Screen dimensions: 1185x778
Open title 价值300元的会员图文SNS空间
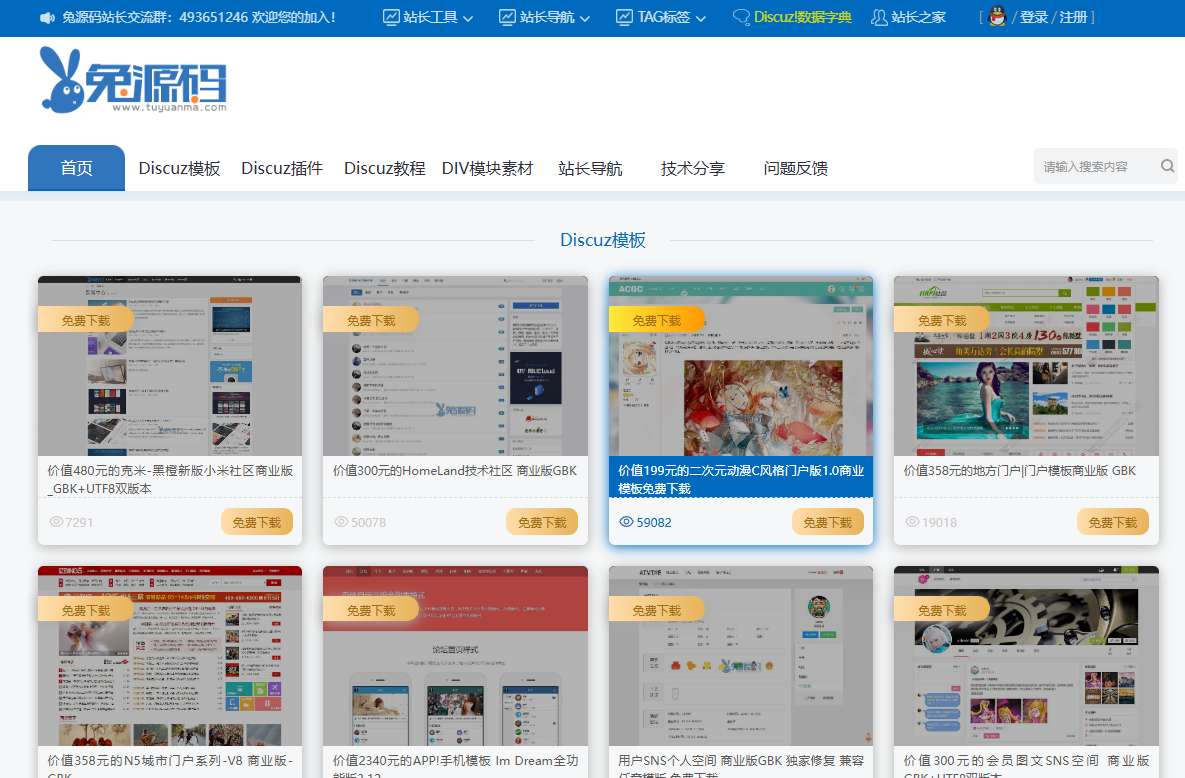coord(1026,765)
